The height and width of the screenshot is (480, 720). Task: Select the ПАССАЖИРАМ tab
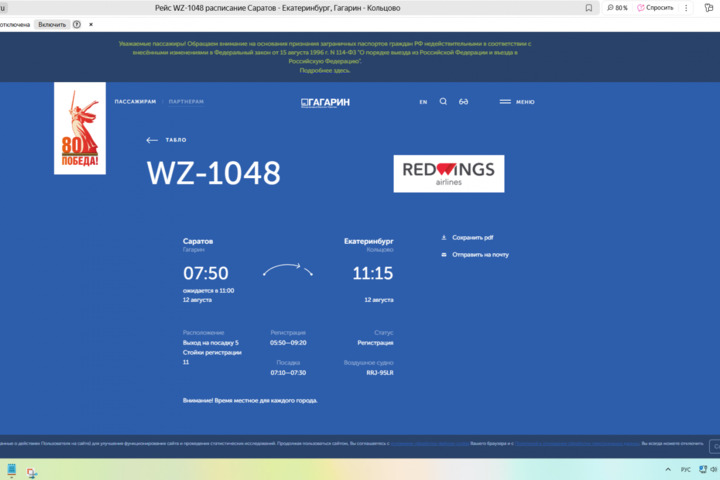pyautogui.click(x=135, y=102)
